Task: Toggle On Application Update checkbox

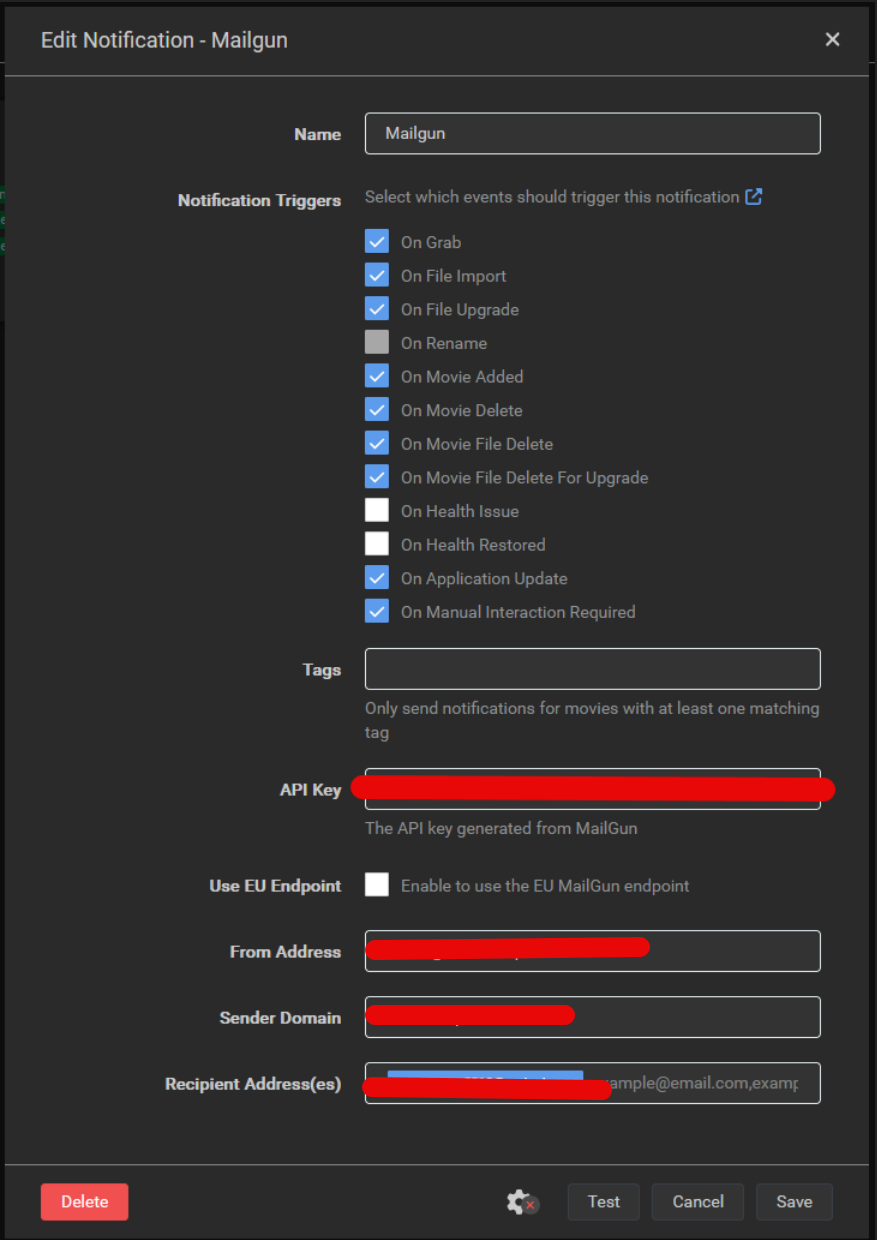Action: (377, 578)
